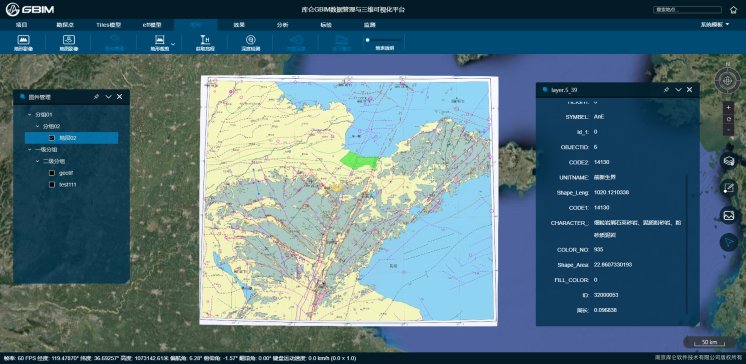This screenshot has width=746, height=364.
Task: Collapse the 分组01 tree group
Action: coord(30,115)
